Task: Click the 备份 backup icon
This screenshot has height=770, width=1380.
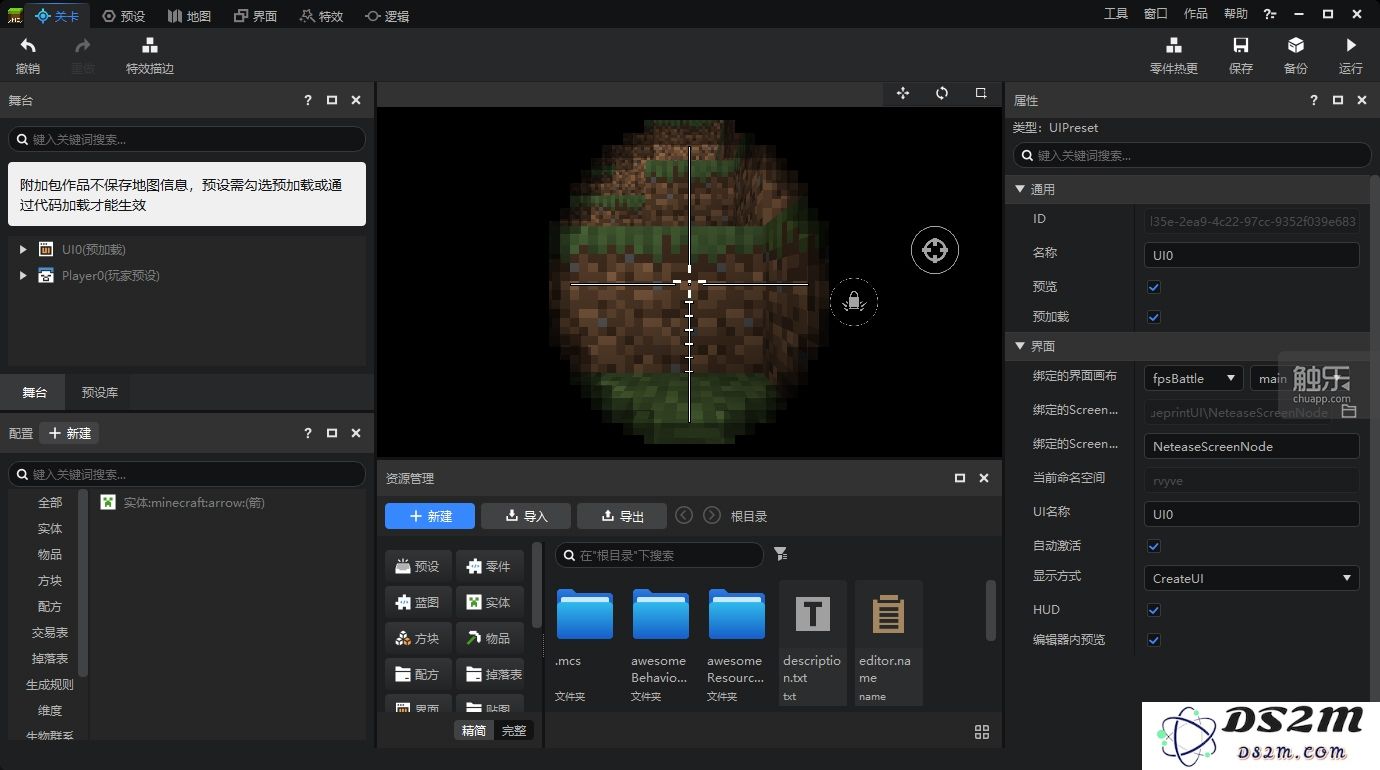Action: [1296, 46]
